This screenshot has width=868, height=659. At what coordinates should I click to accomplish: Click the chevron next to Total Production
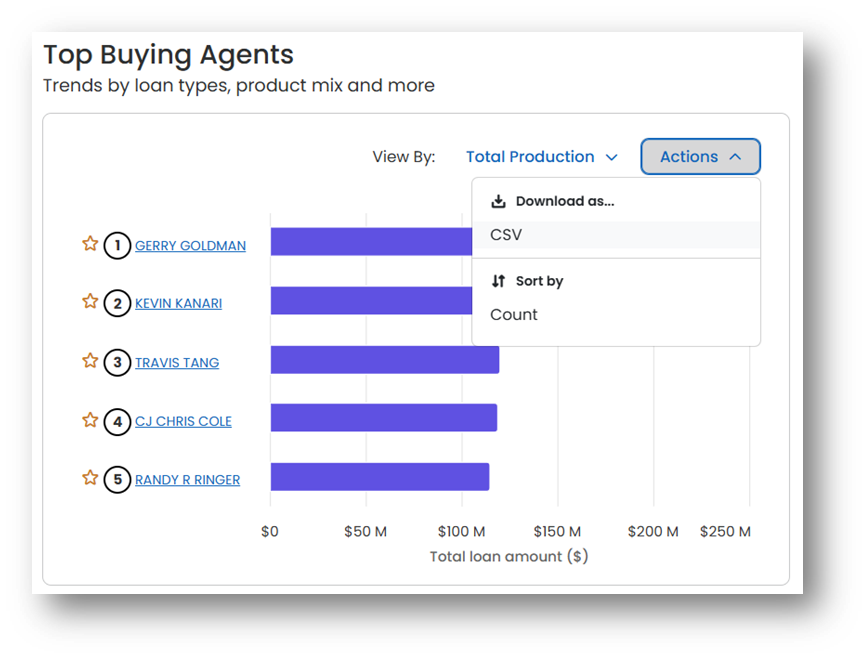coord(611,157)
